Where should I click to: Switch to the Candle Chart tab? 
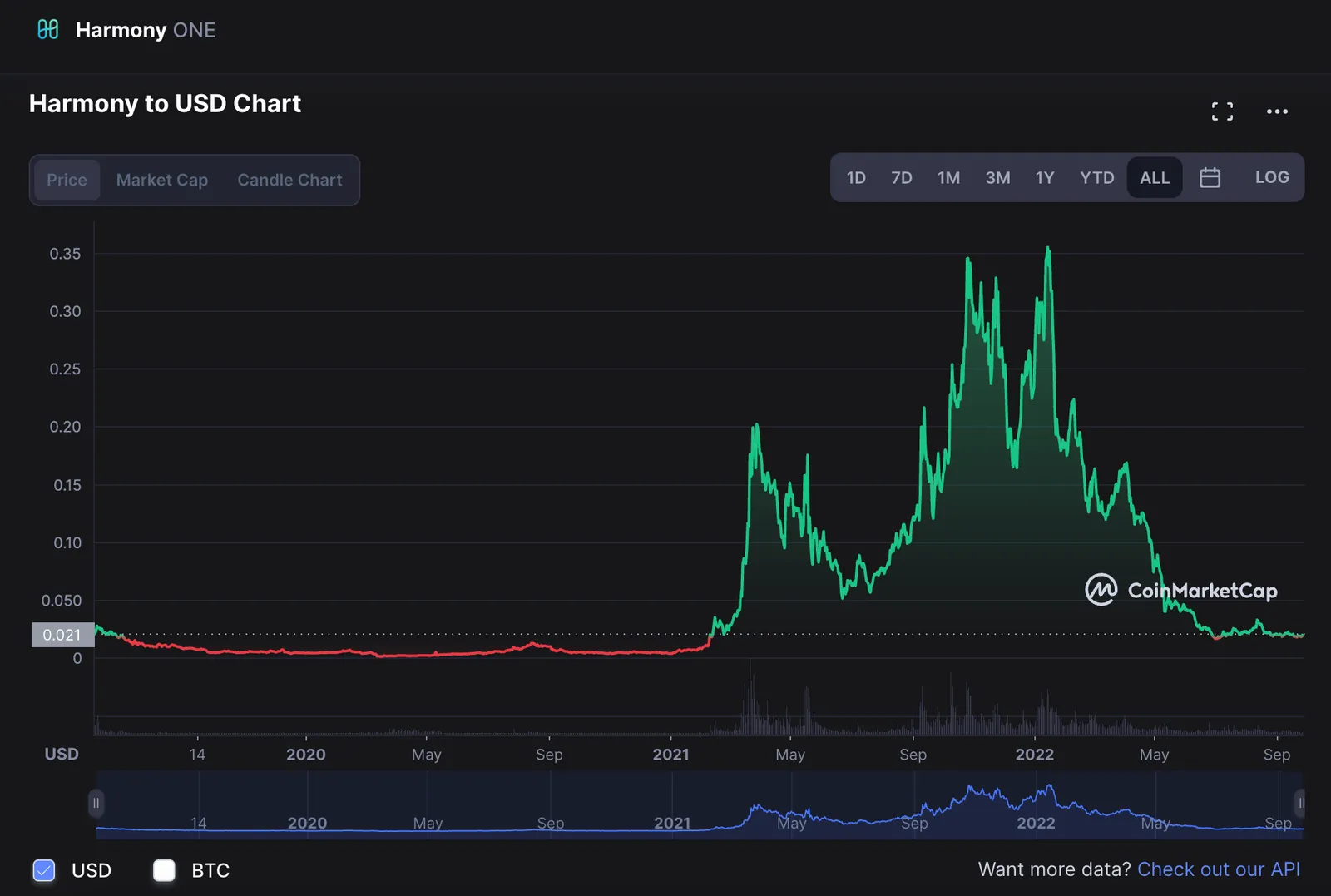[x=289, y=180]
